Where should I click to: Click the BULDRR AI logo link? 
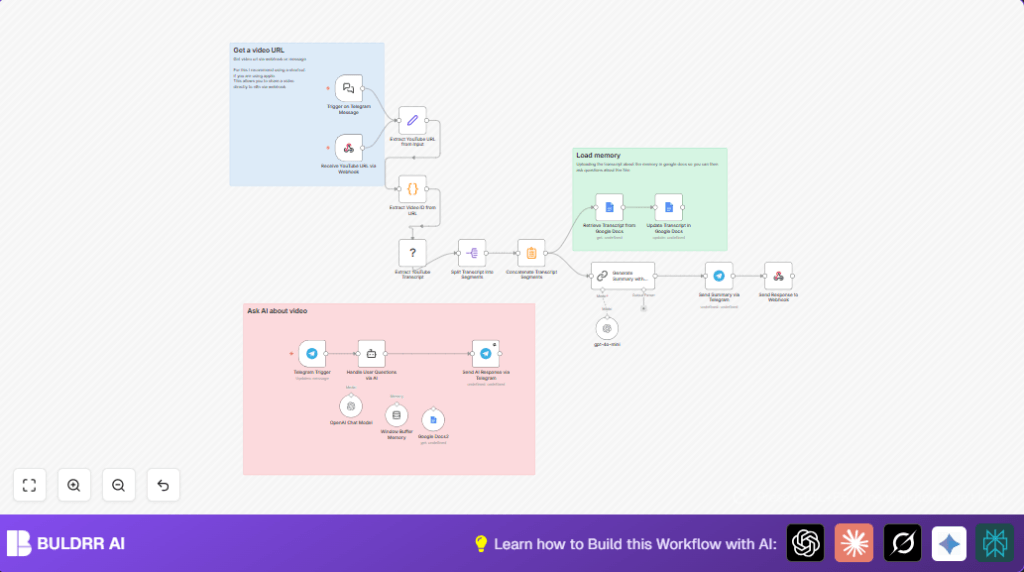(x=66, y=543)
